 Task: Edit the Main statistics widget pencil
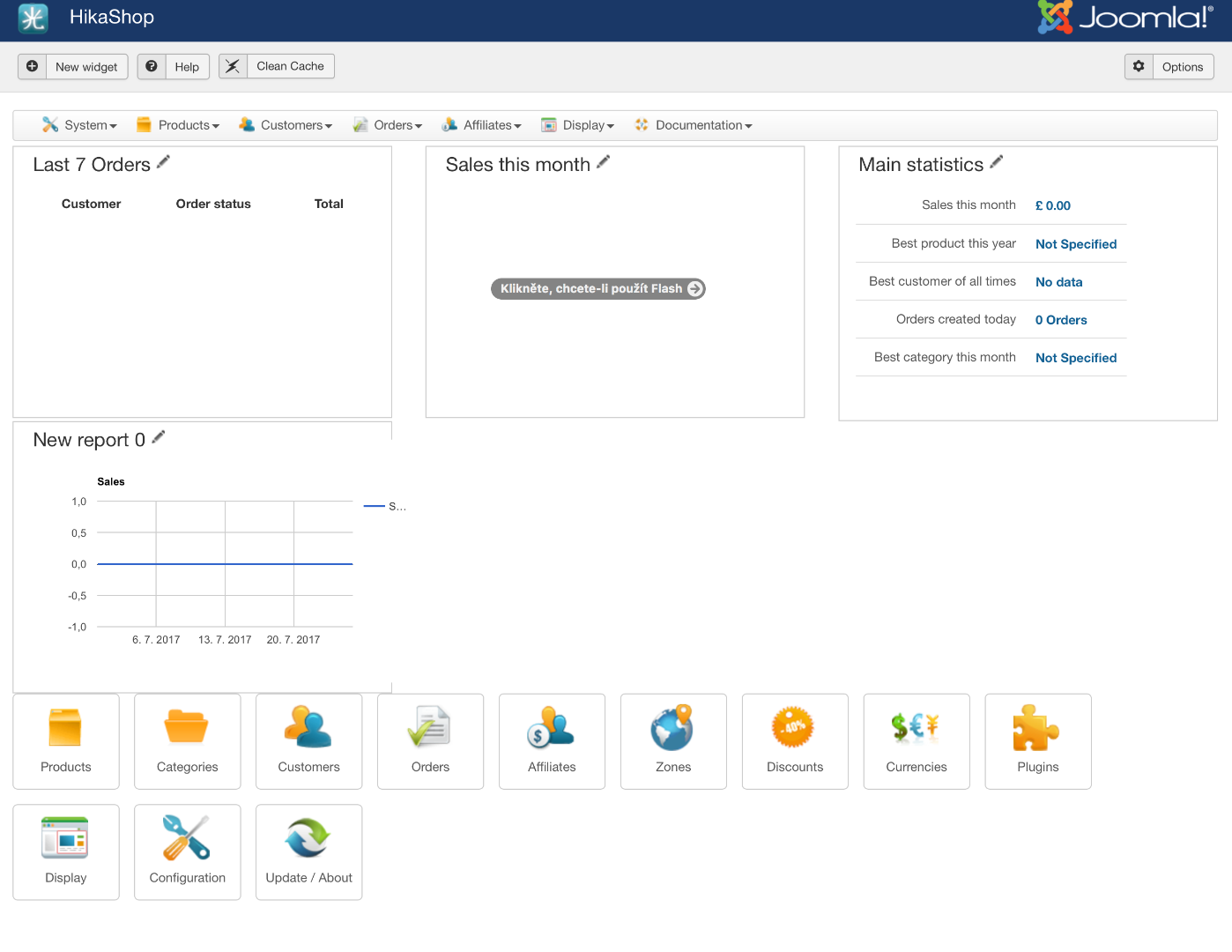point(997,162)
